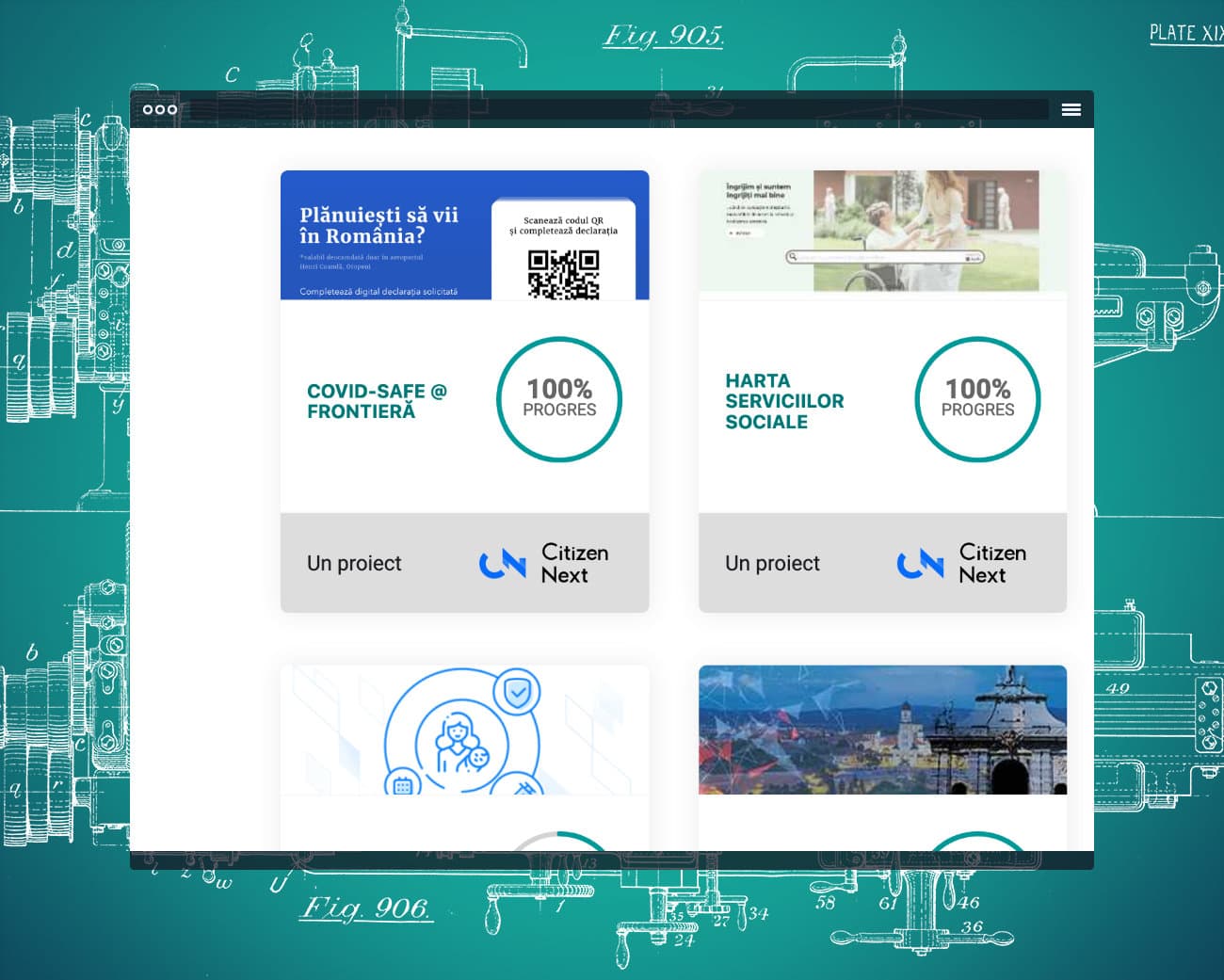
Task: Click "Un proiect" on the COVID-SAFE card
Action: (354, 563)
